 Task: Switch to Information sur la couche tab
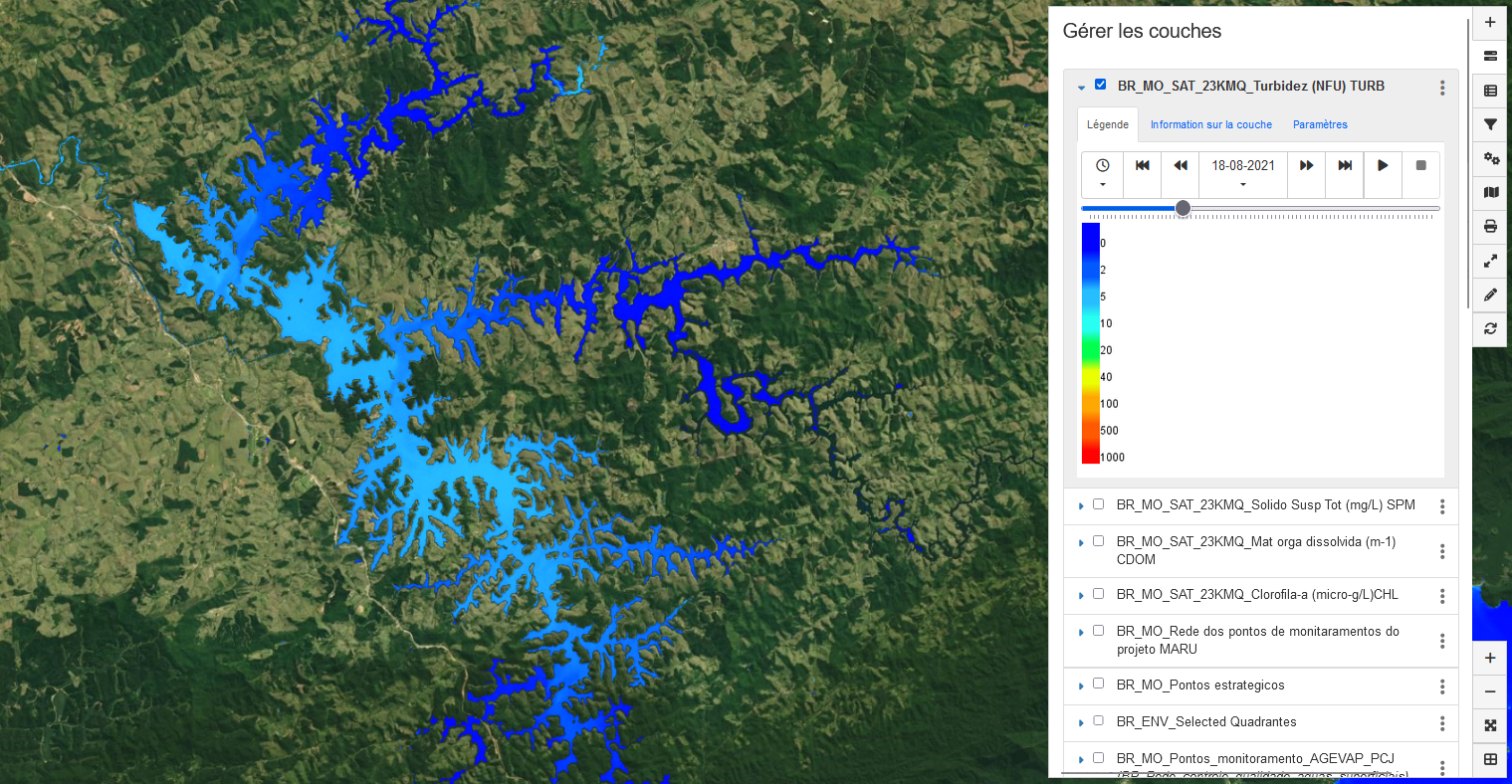[1210, 124]
